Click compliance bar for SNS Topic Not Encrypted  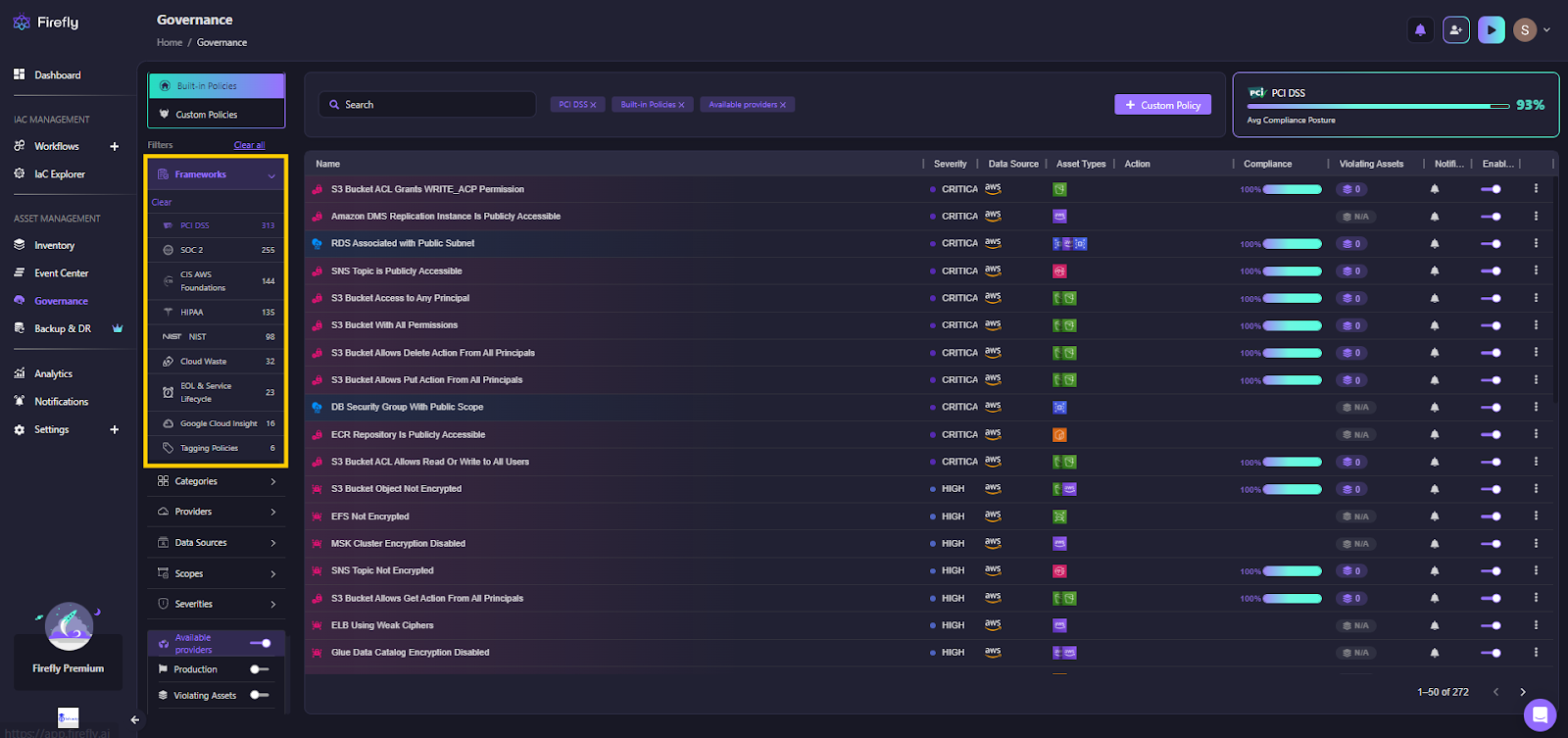coord(1292,570)
